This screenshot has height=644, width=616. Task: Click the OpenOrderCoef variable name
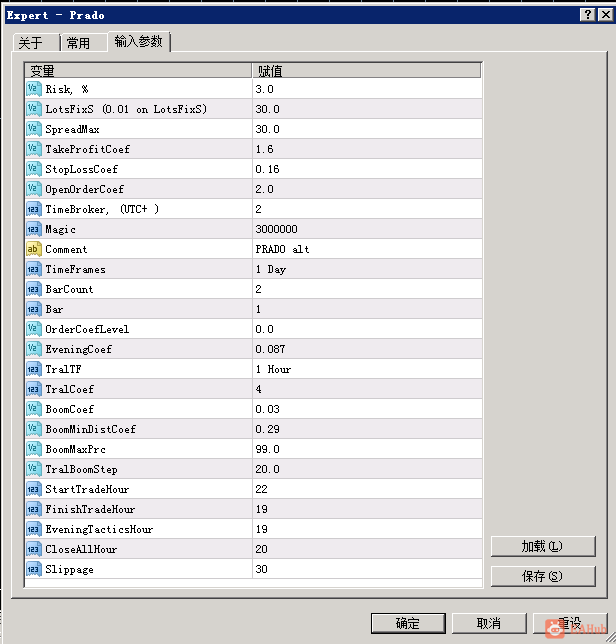tap(84, 189)
